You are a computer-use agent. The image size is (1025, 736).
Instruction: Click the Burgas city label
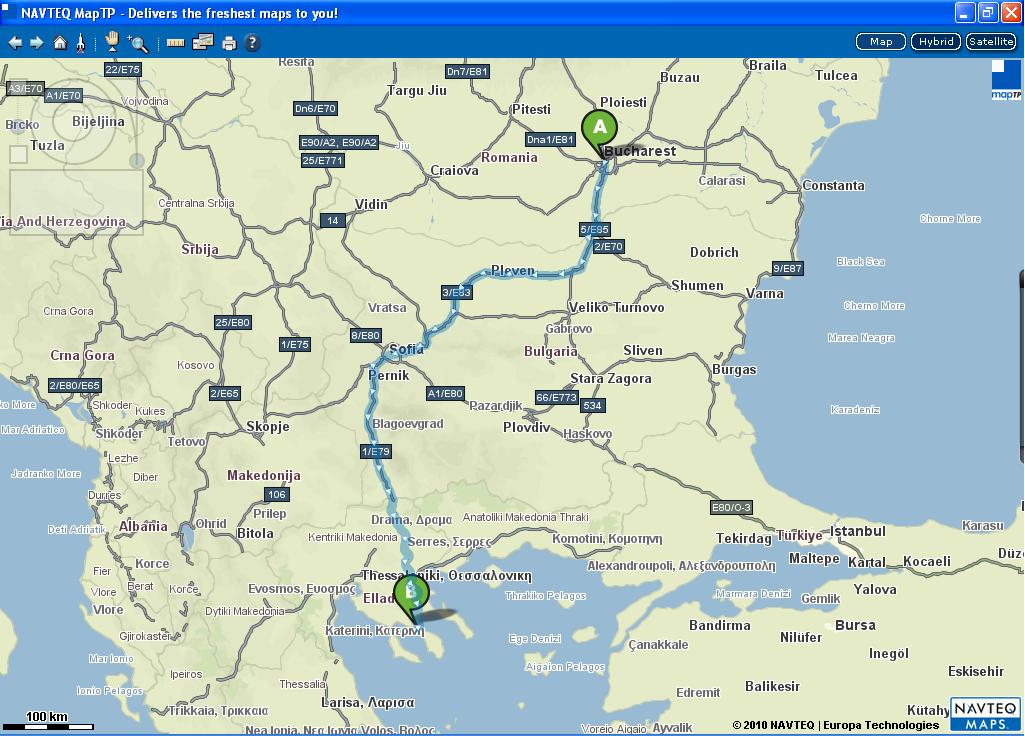734,369
